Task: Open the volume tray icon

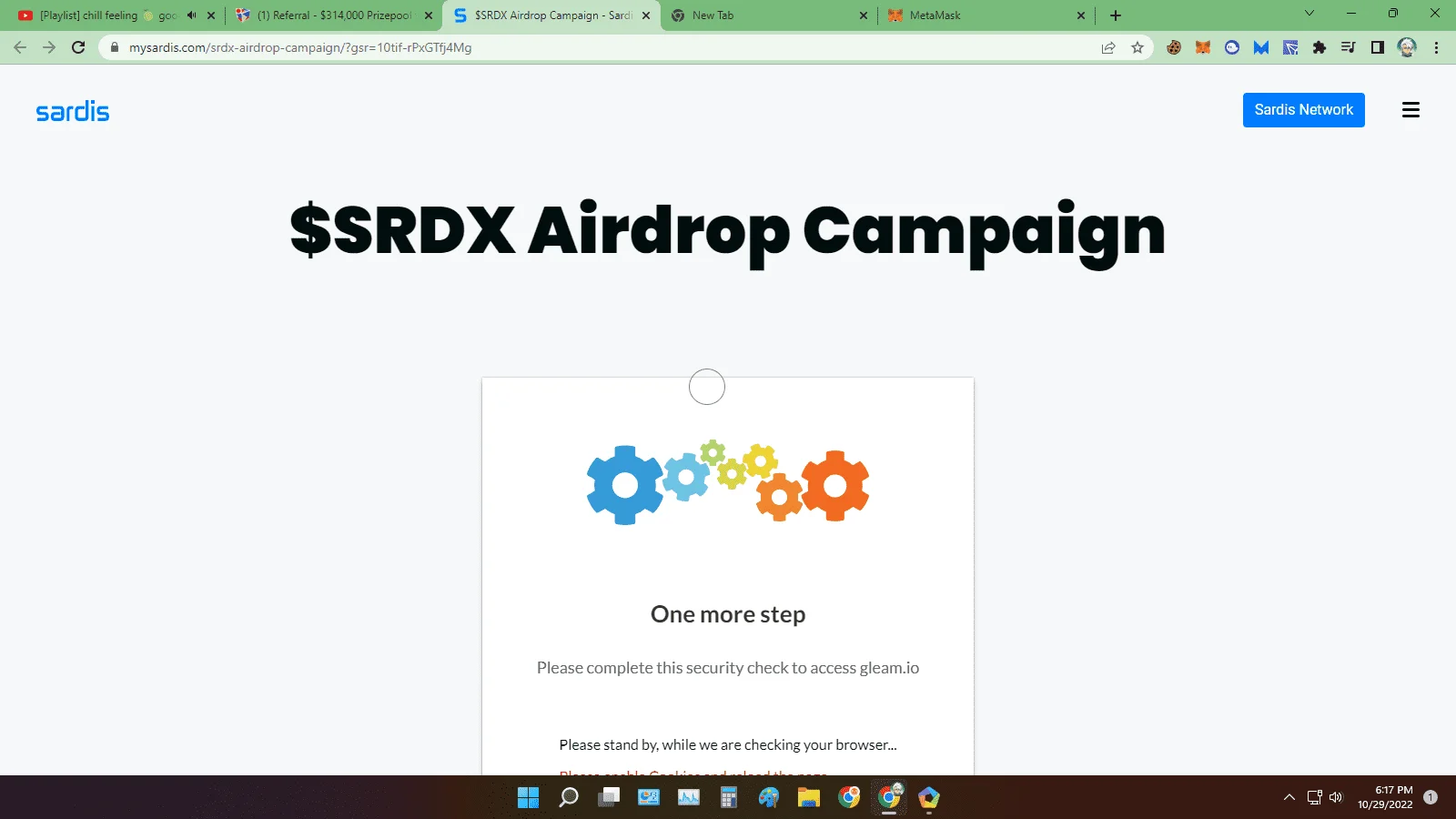Action: point(1336,798)
